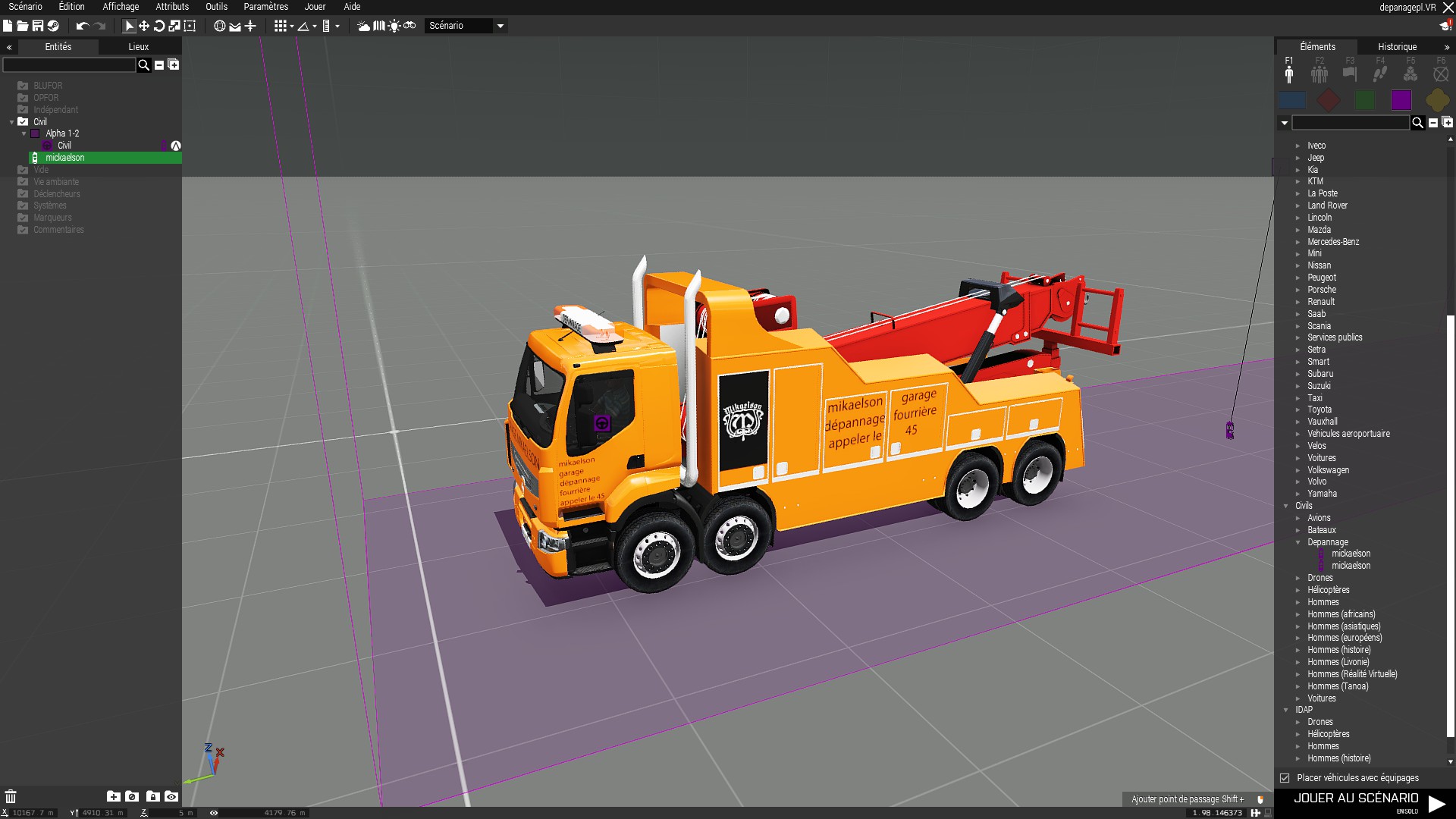Switch to the Historique tab

click(1397, 47)
